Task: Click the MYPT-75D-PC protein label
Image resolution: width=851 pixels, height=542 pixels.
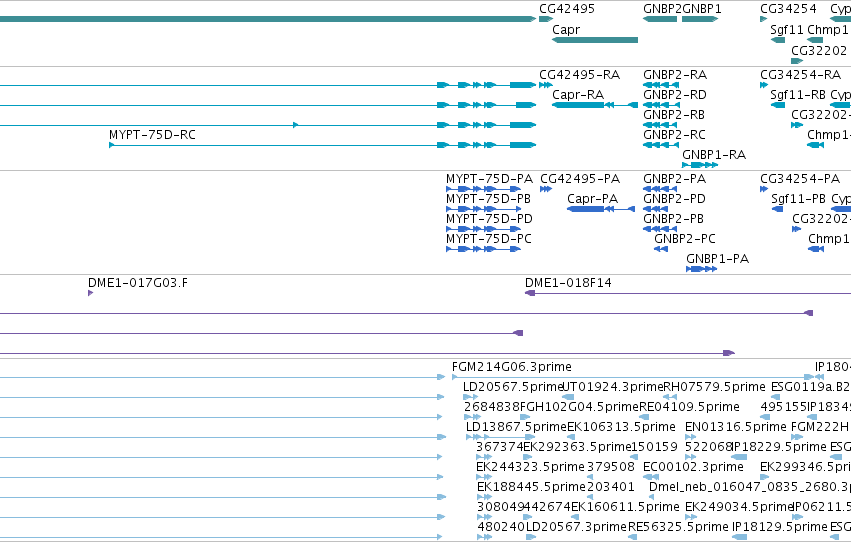Action: (x=489, y=239)
